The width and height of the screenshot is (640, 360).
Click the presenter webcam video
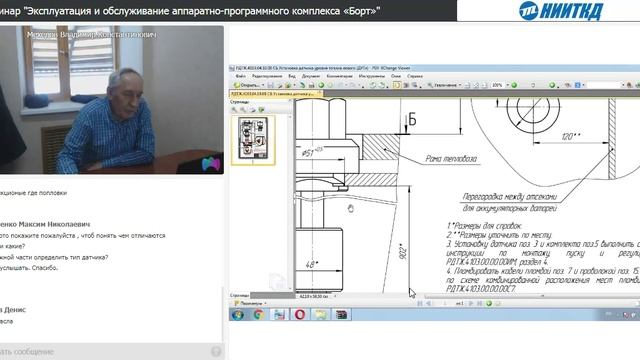(111, 100)
